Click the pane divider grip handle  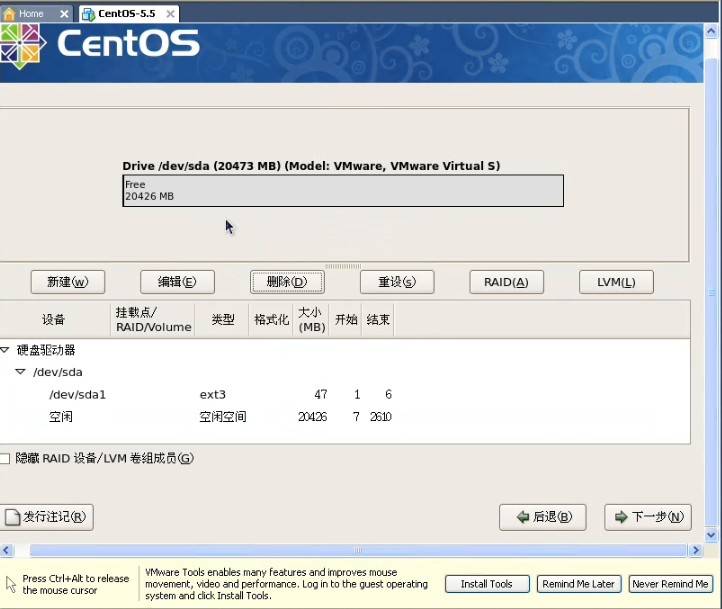click(x=343, y=266)
